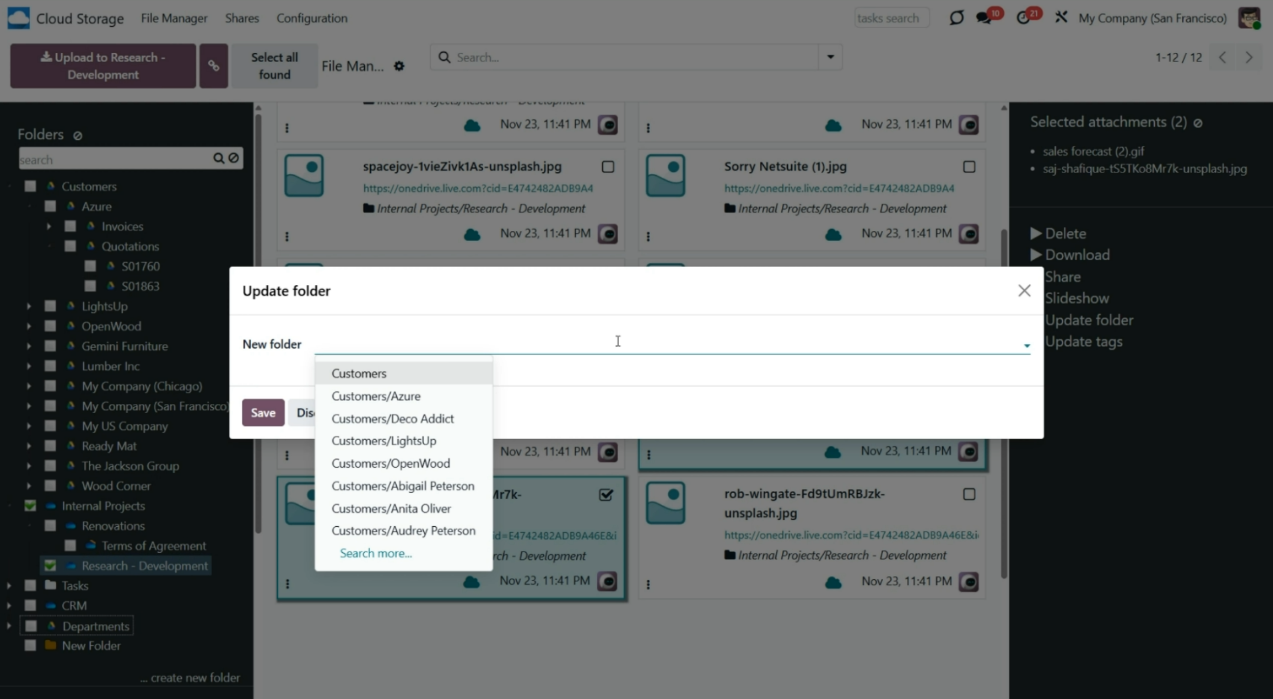The height and width of the screenshot is (699, 1273).
Task: Click the link icon button beside Upload
Action: (x=213, y=66)
